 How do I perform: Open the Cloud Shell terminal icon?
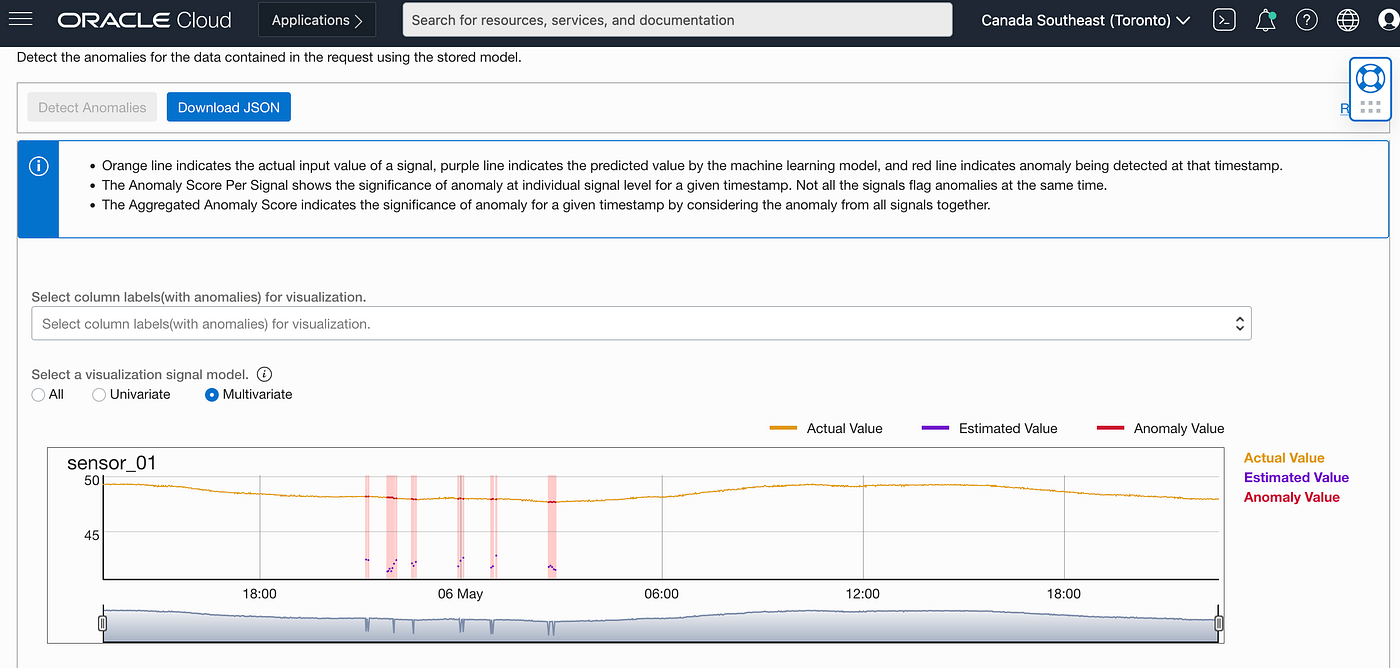click(x=1224, y=19)
